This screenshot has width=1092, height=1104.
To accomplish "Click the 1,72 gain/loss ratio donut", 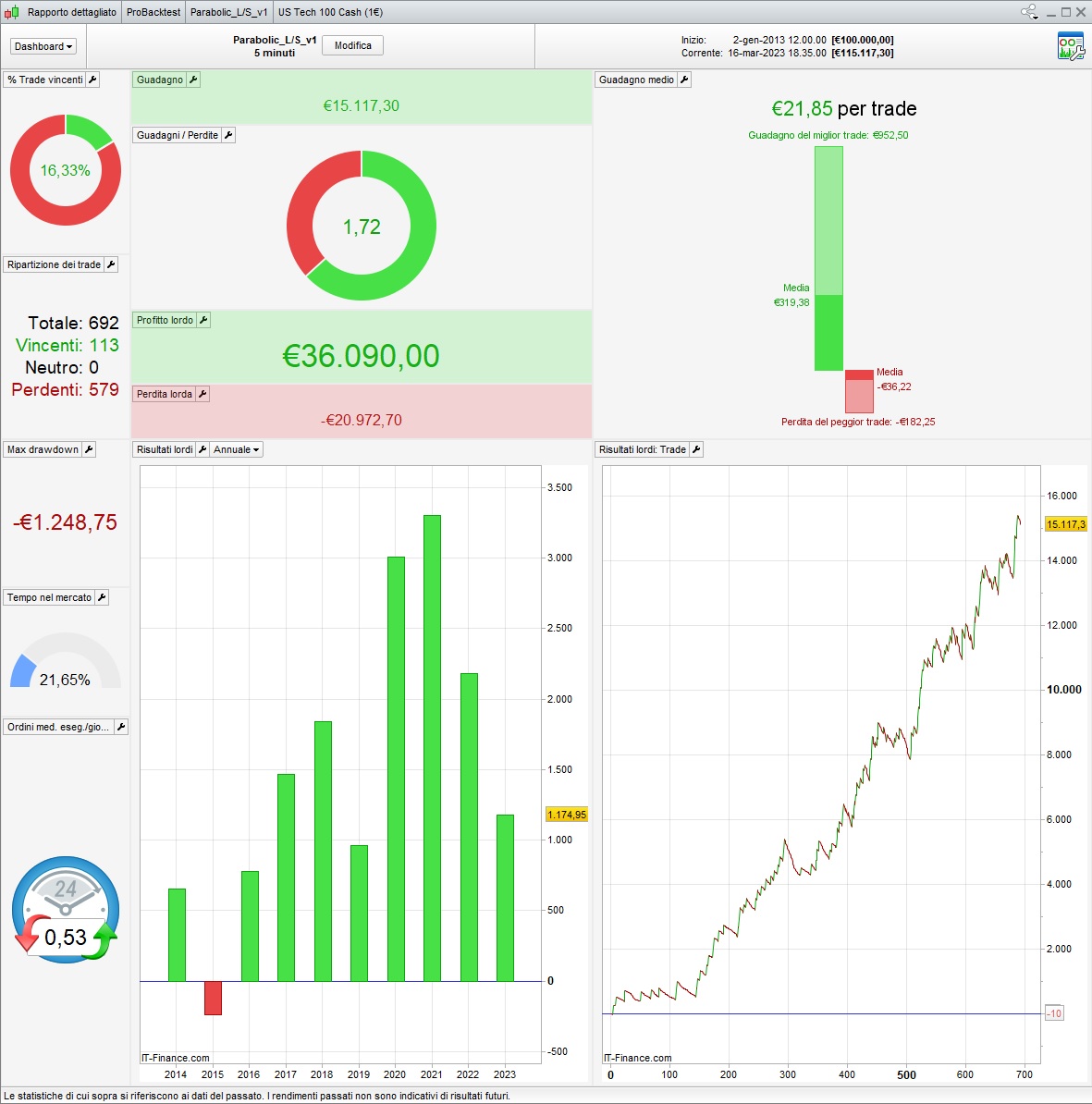I will click(362, 226).
